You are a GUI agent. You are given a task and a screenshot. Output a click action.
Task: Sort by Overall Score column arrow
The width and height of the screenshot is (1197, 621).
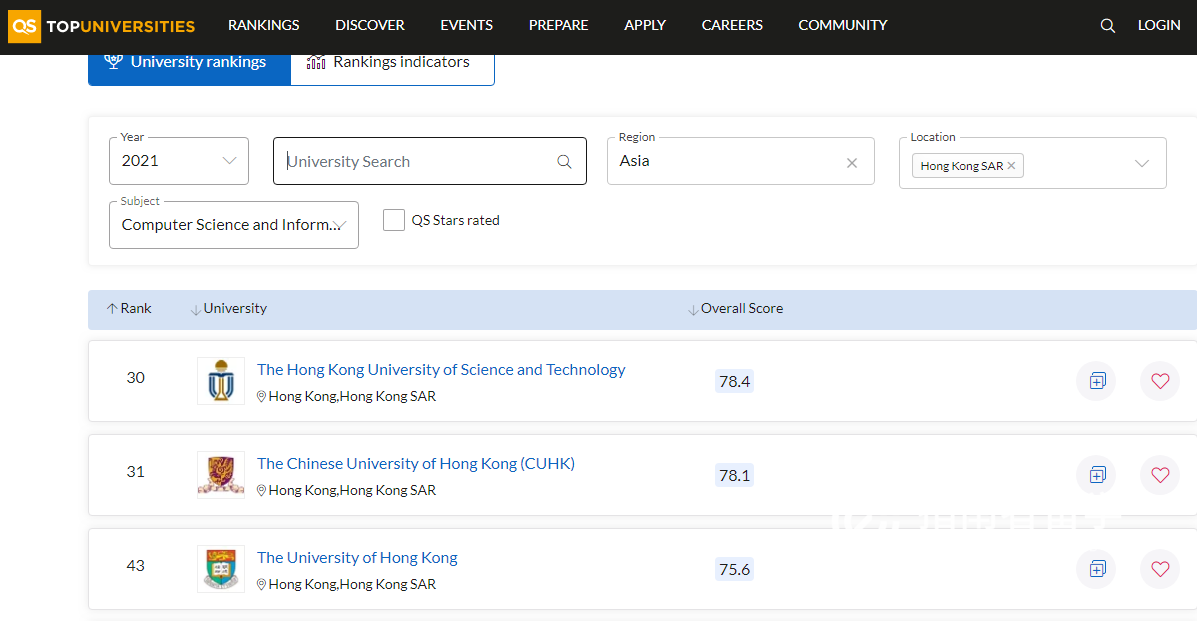(693, 309)
